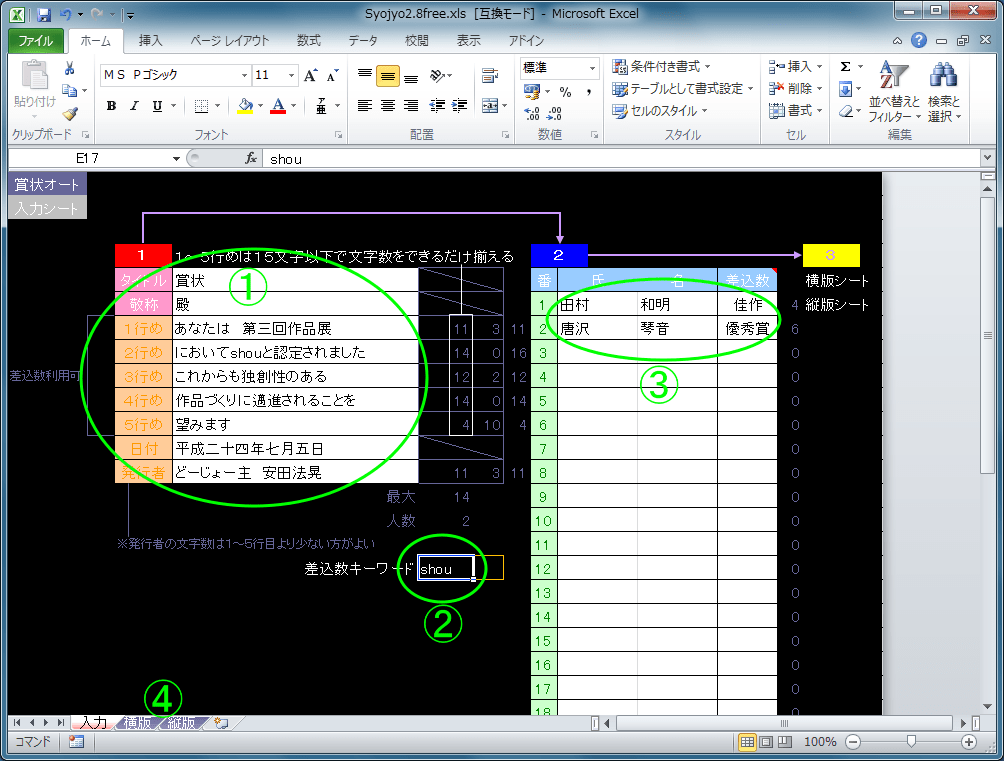Screen dimensions: 1004x761
Task: Click the 条件付き書式 button
Action: 662,66
